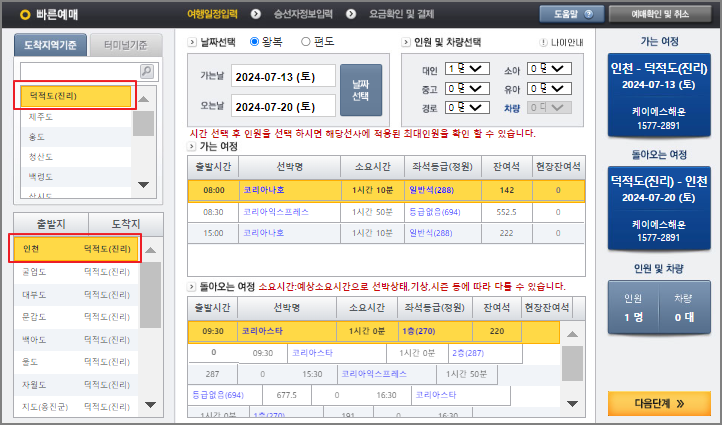Click the 여행일정입력 step
Viewport: 722px width, 425px height.
click(x=212, y=14)
